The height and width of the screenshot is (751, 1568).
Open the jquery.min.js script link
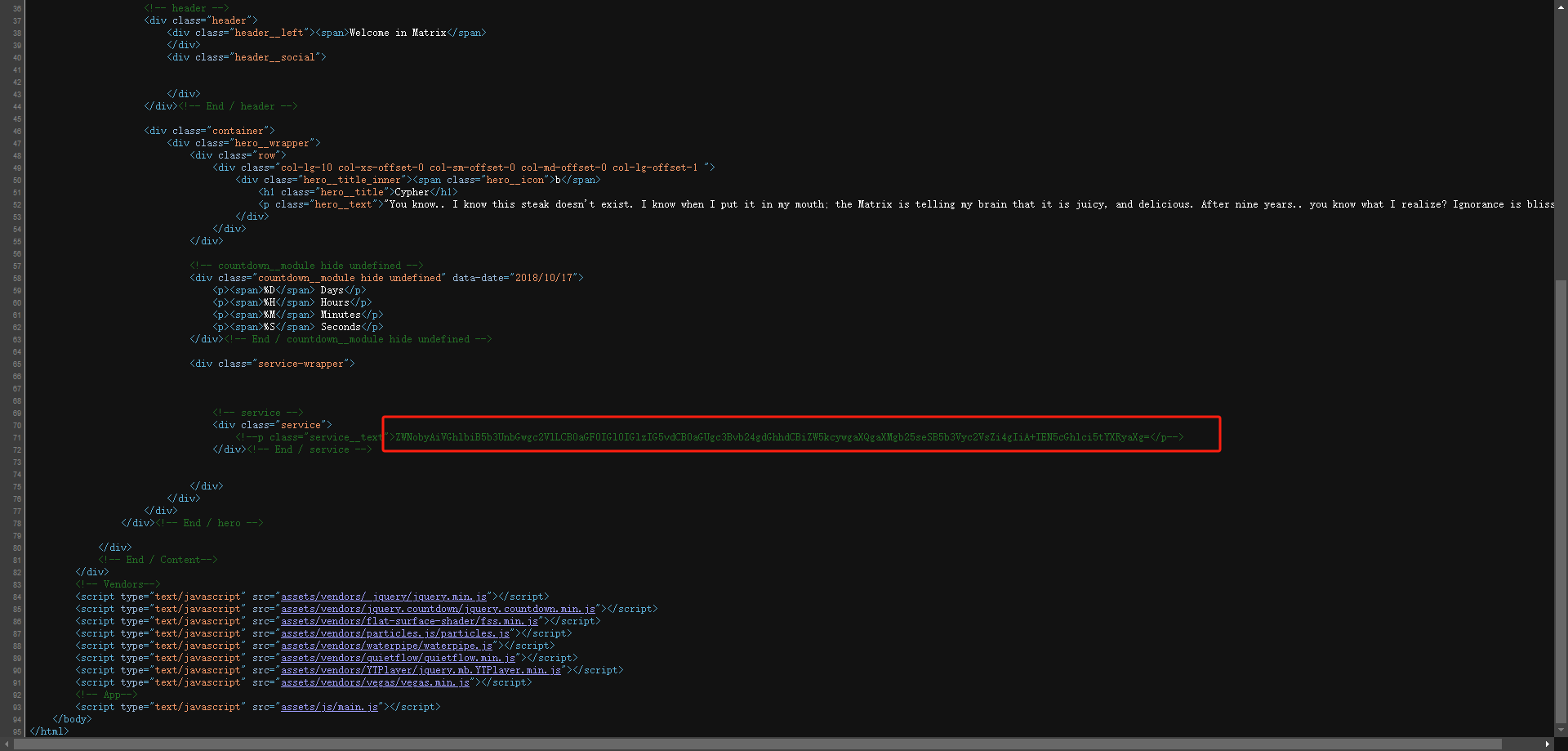pos(384,597)
